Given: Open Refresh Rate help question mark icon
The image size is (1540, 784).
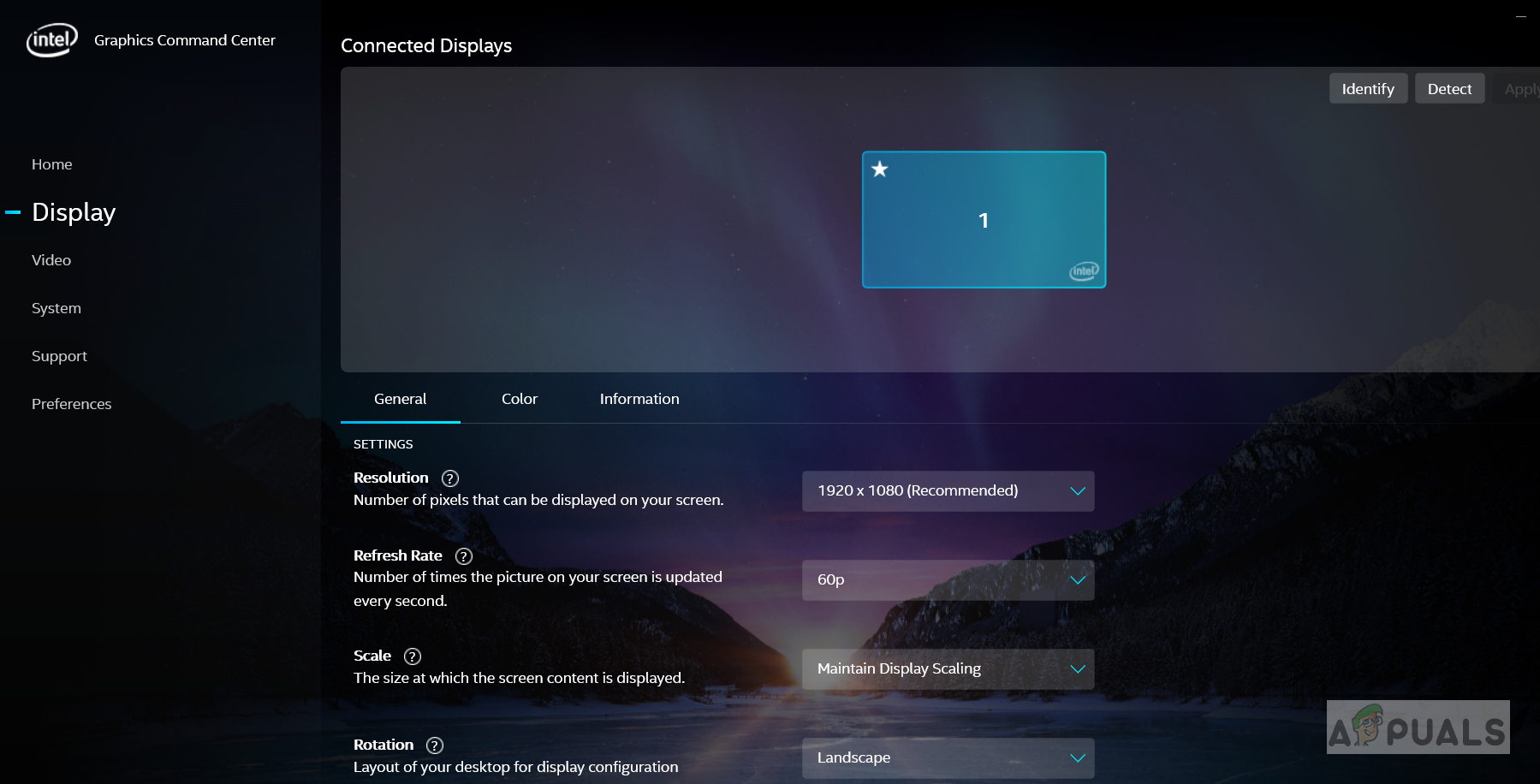Looking at the screenshot, I should (464, 556).
